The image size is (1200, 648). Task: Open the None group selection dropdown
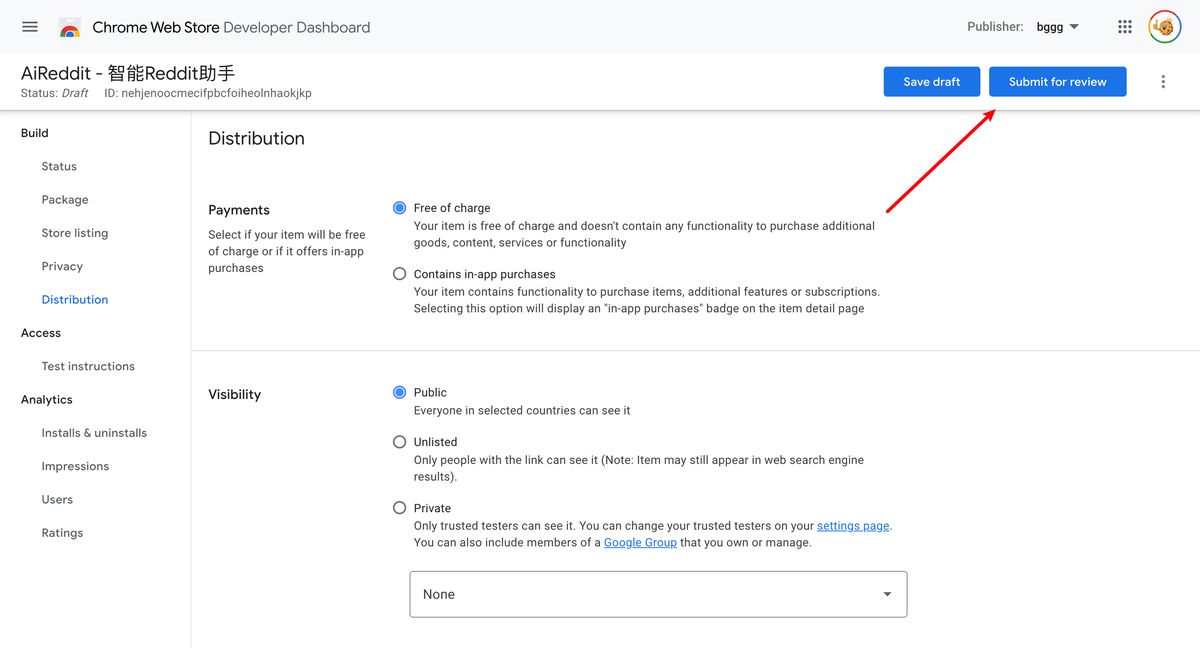coord(657,593)
